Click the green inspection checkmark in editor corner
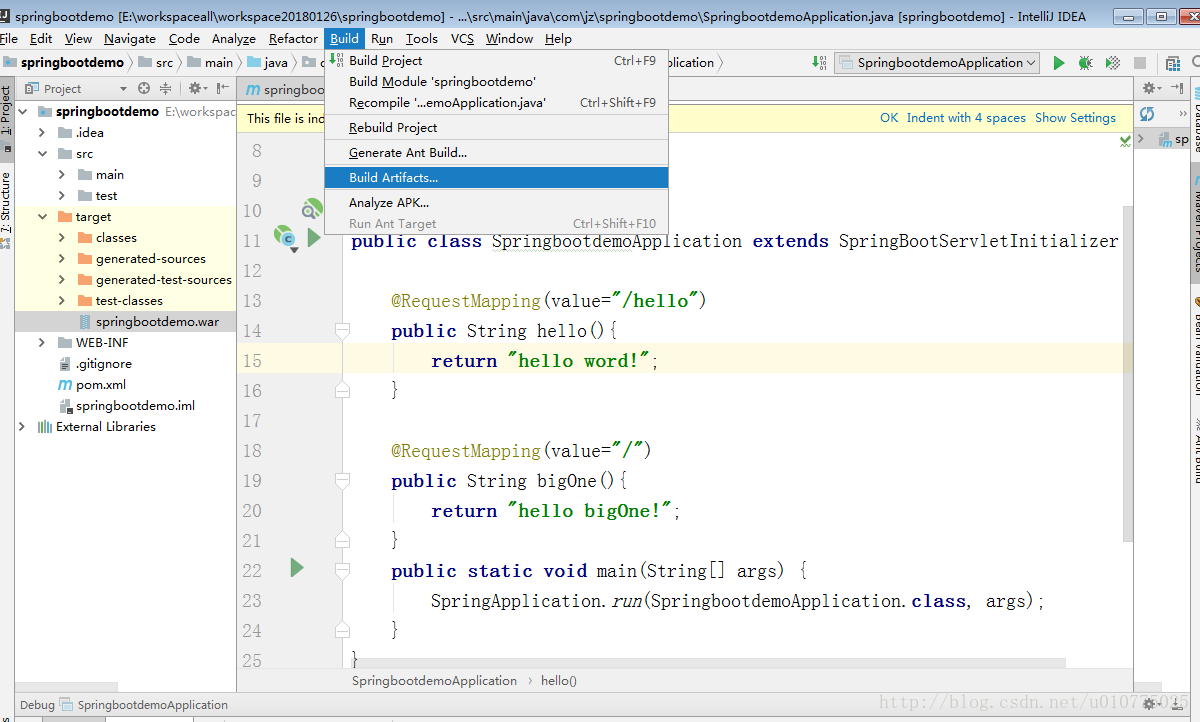This screenshot has width=1200, height=722. click(x=1125, y=142)
